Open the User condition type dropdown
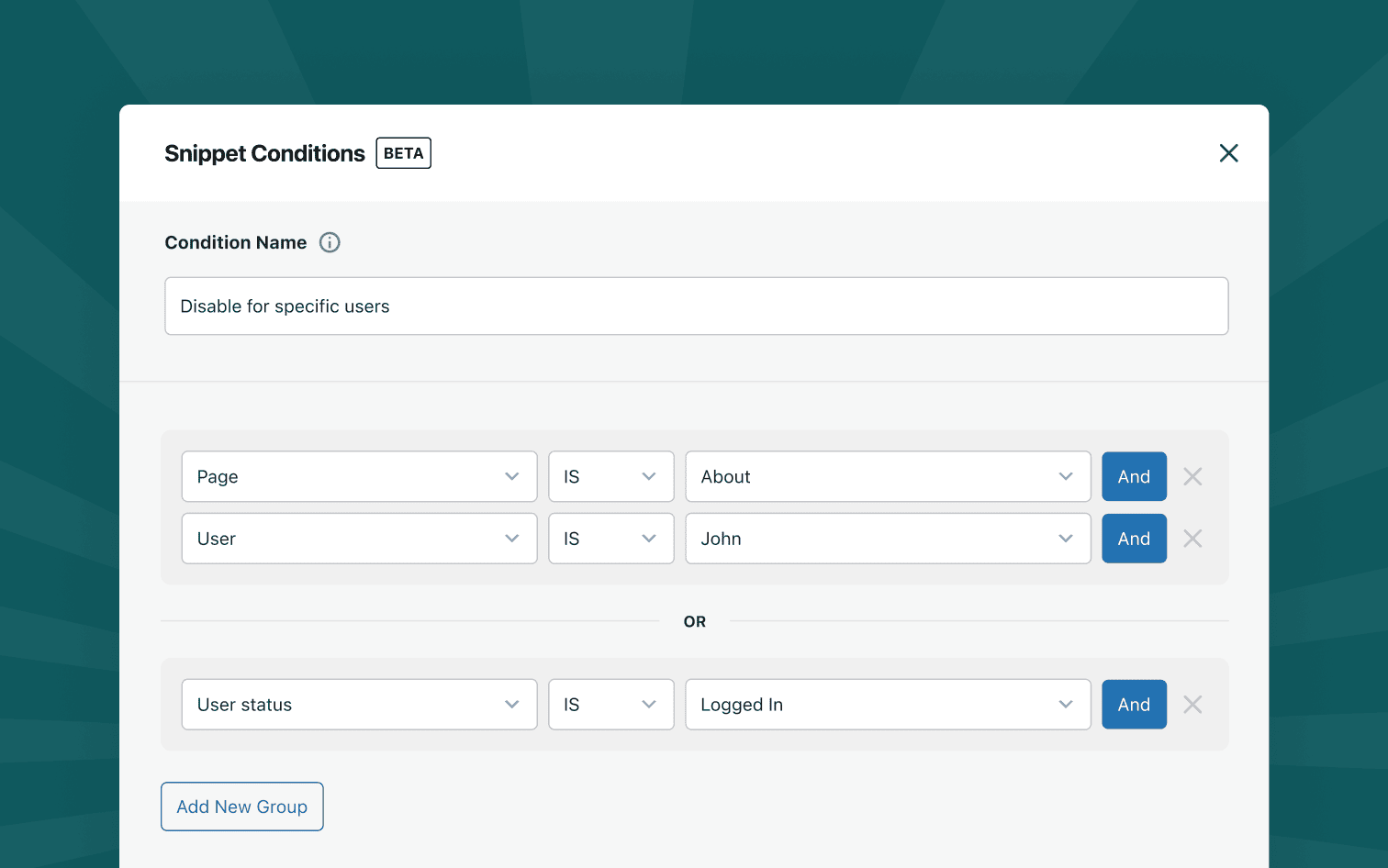 tap(359, 539)
